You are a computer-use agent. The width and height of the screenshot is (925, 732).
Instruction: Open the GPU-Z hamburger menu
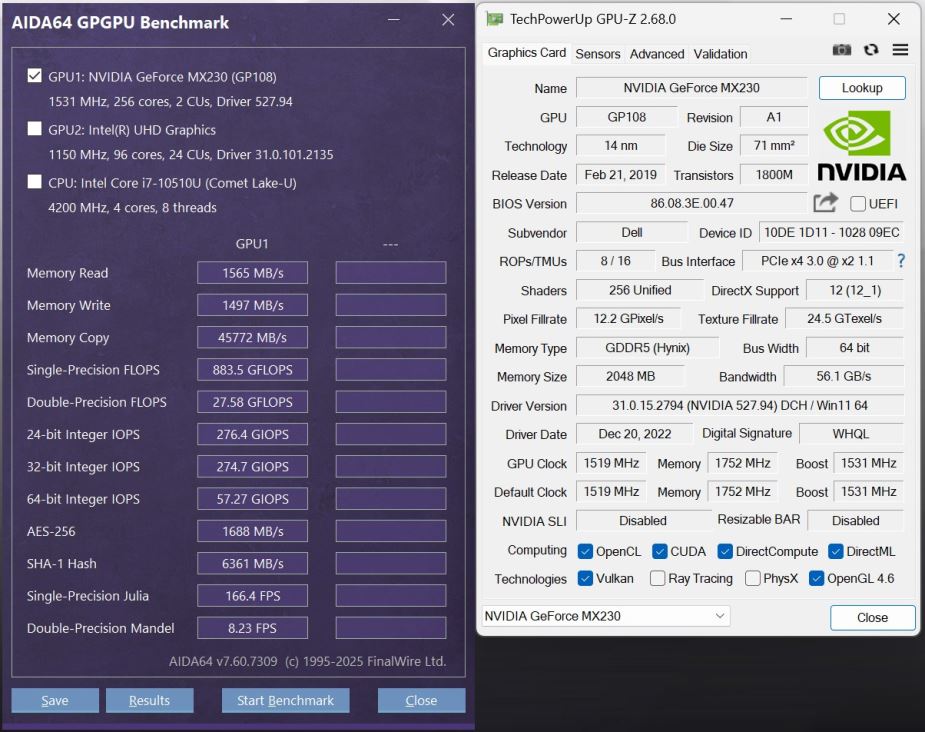900,50
